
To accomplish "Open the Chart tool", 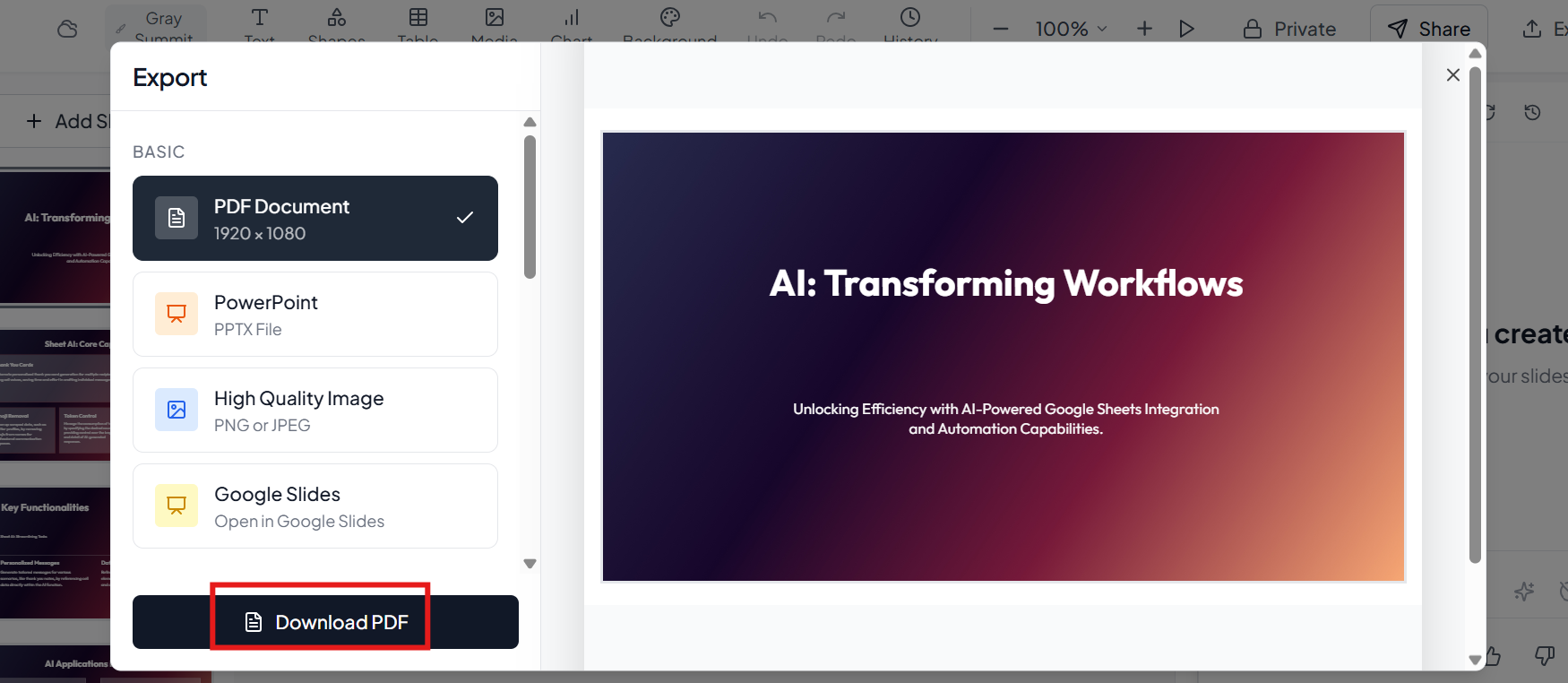I will click(x=572, y=25).
